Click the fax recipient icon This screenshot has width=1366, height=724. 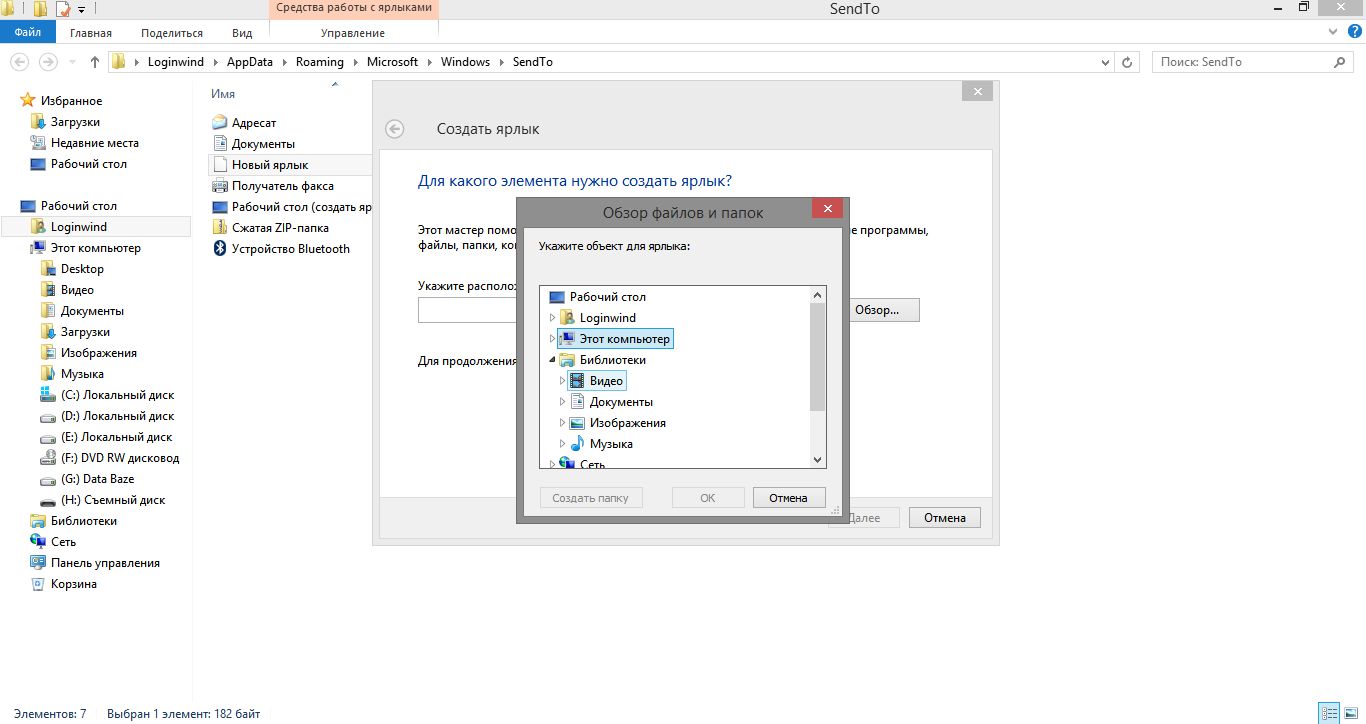coord(220,186)
